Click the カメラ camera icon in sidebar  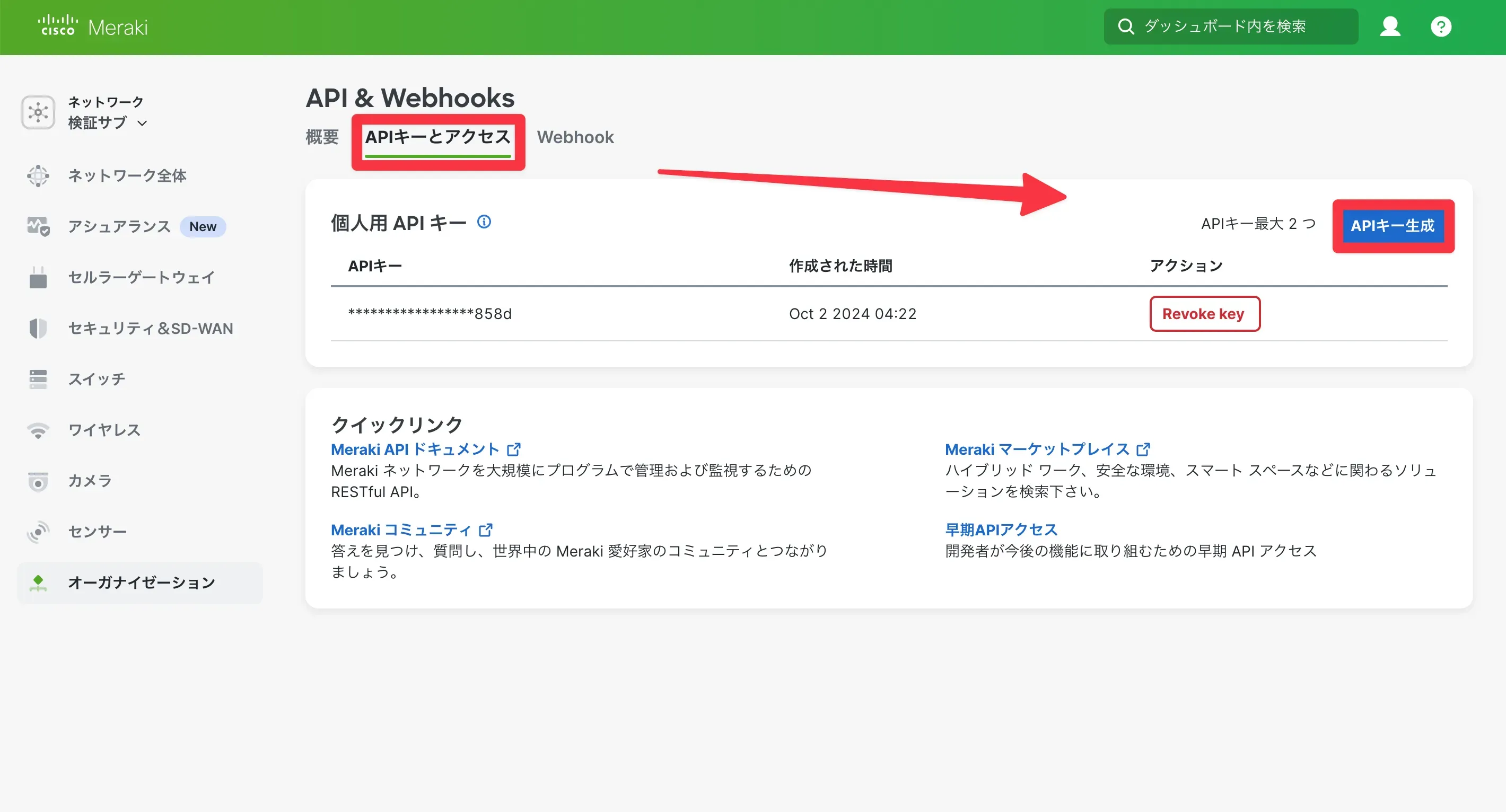(38, 481)
